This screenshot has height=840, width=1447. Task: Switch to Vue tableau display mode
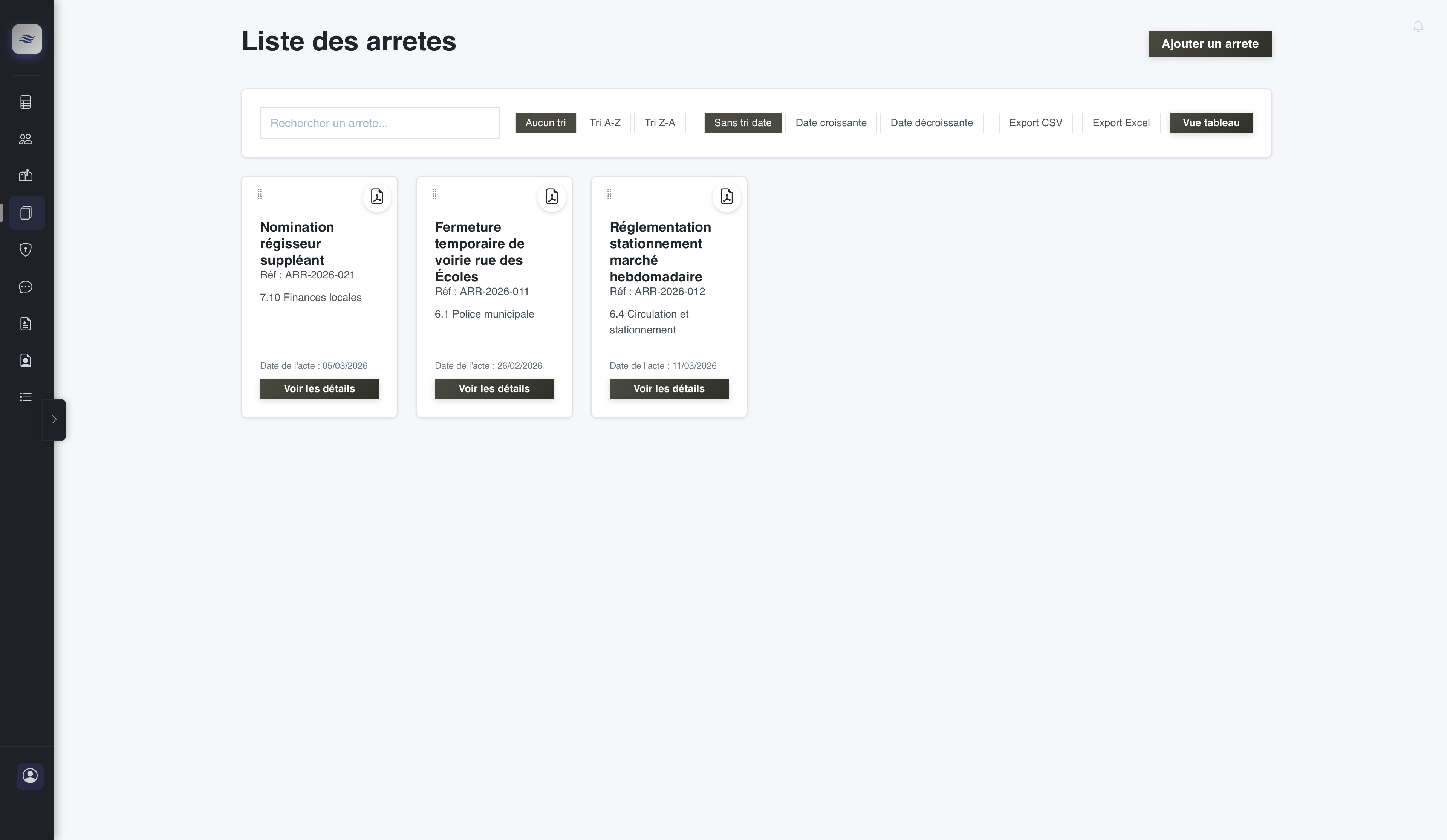(x=1211, y=122)
